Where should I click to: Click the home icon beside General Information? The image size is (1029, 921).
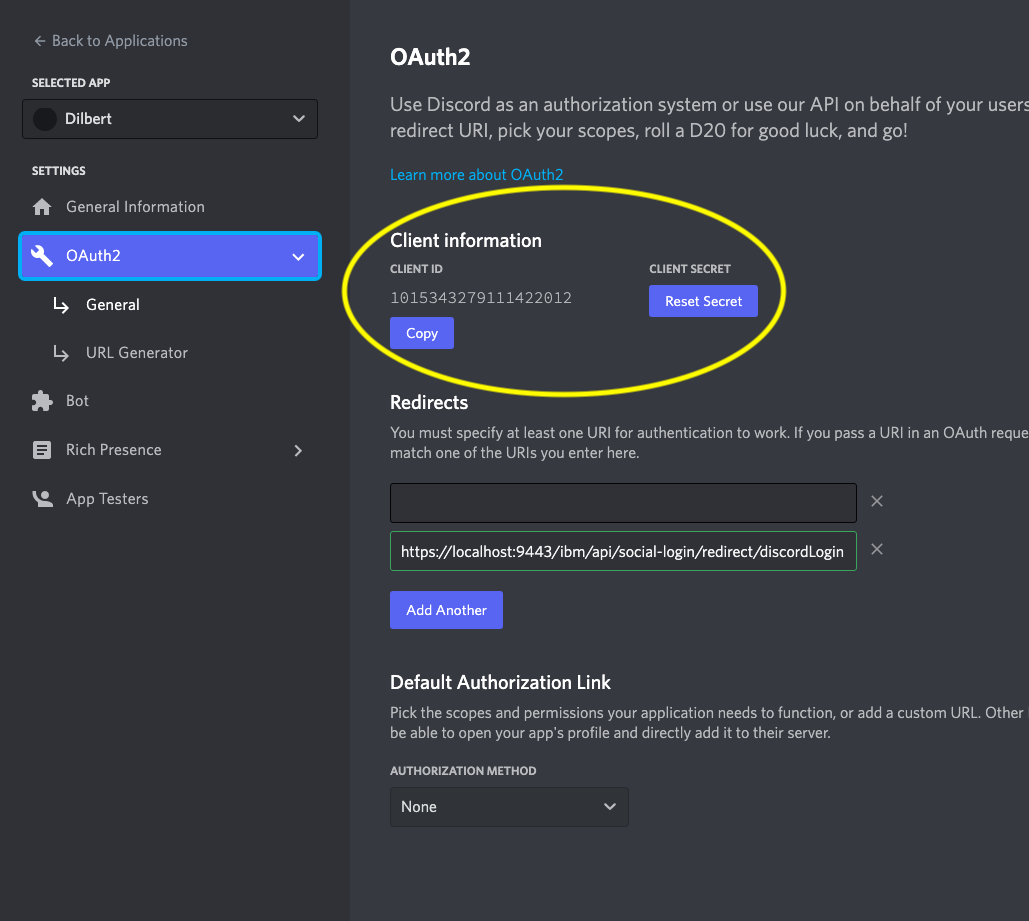pos(42,207)
